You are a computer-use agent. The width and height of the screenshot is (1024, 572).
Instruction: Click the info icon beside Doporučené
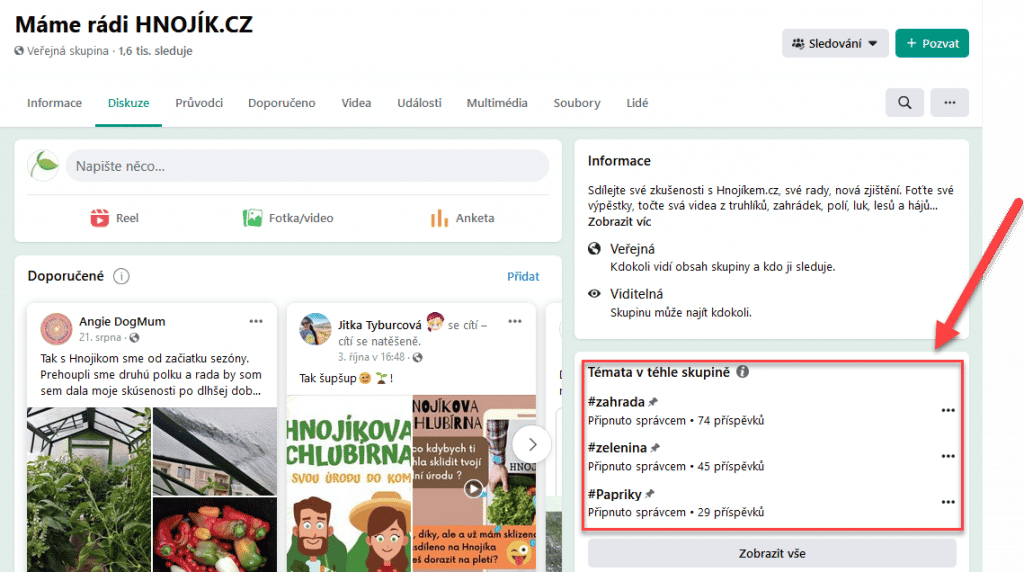[121, 276]
